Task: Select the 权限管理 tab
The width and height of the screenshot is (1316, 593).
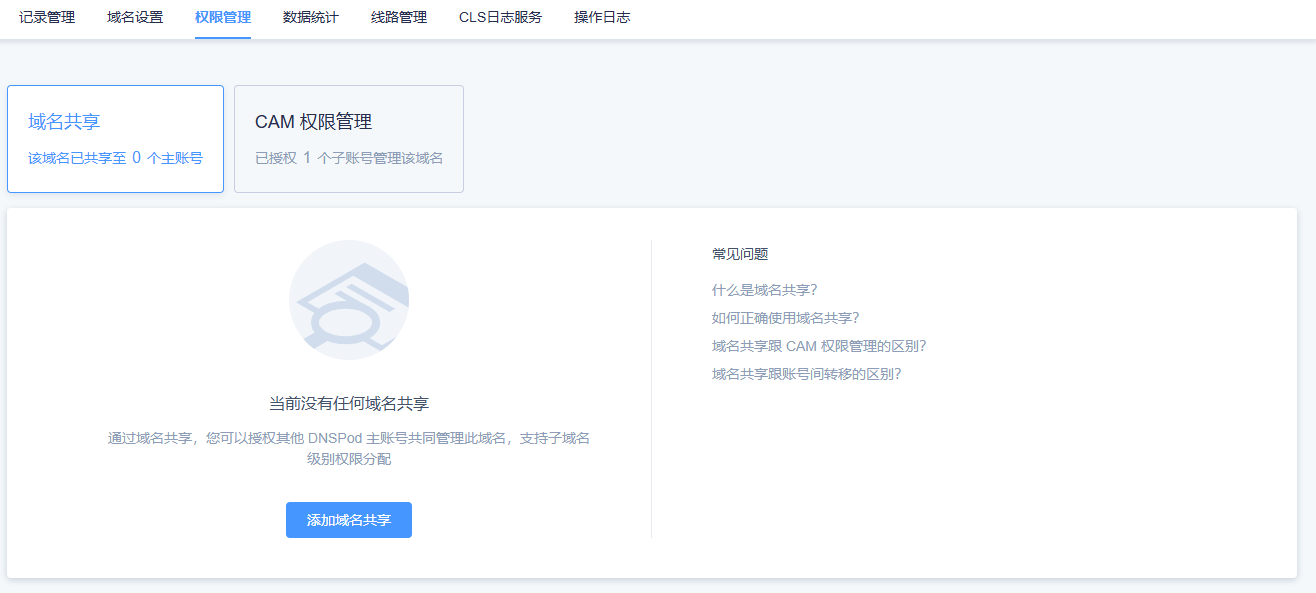Action: [223, 17]
